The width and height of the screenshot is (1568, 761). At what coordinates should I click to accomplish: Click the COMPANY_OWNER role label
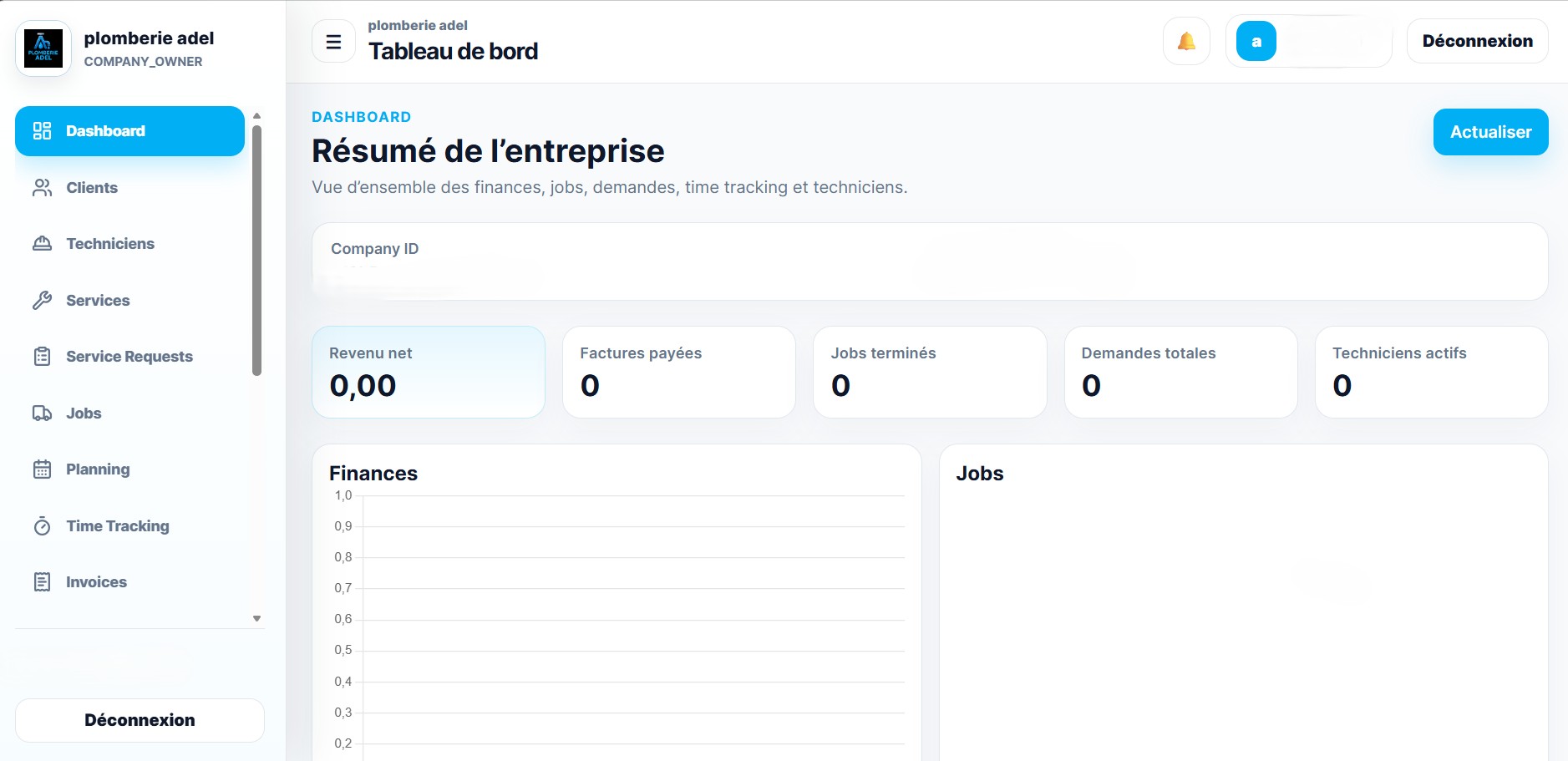[143, 62]
